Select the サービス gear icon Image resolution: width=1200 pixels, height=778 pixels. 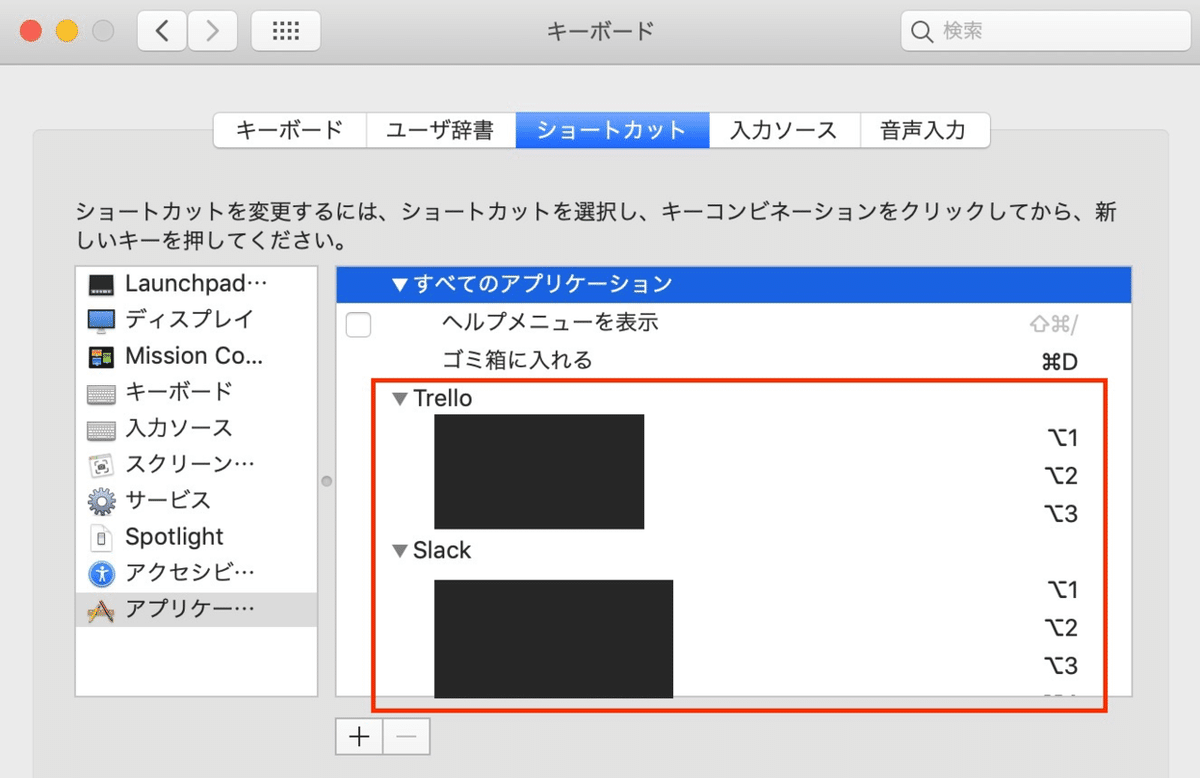click(101, 501)
